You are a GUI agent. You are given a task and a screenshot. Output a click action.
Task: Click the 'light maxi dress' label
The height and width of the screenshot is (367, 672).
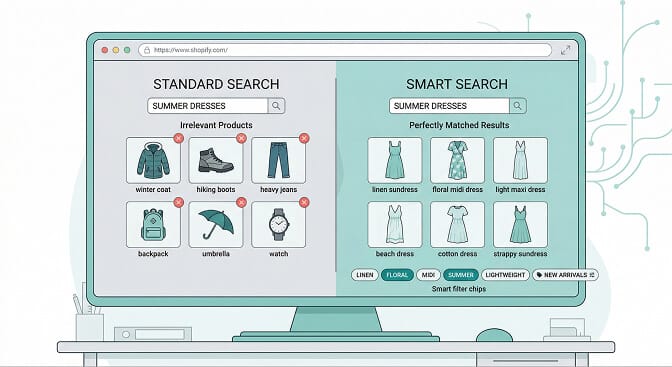[520, 190]
